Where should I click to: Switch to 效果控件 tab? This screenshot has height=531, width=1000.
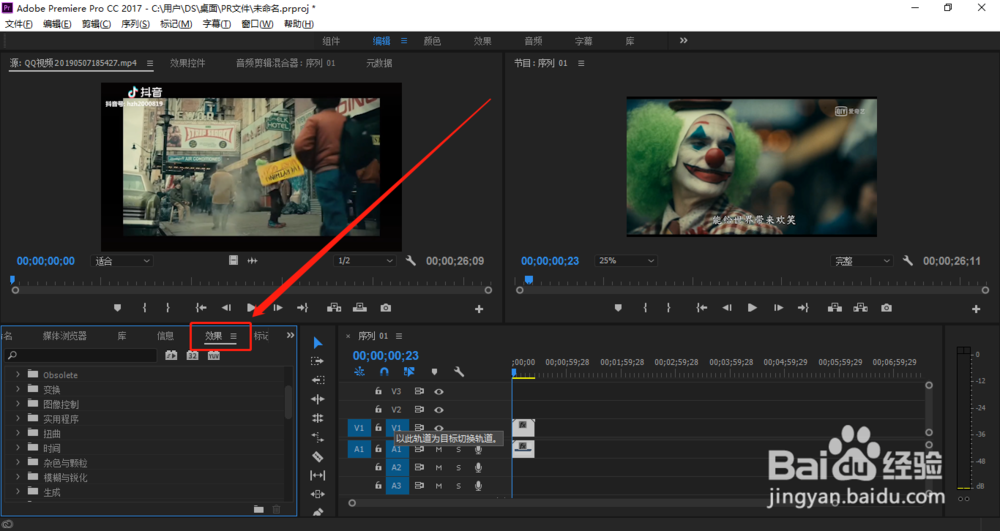click(x=188, y=63)
